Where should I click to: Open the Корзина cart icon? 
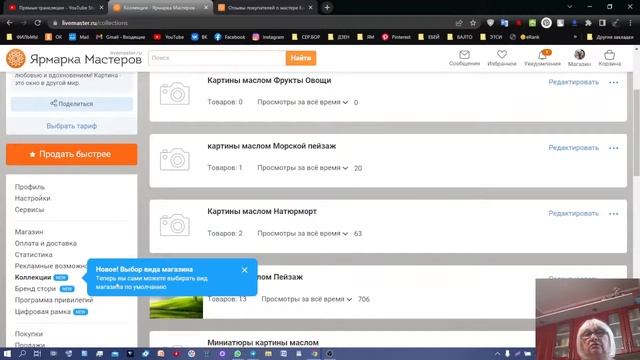click(609, 55)
